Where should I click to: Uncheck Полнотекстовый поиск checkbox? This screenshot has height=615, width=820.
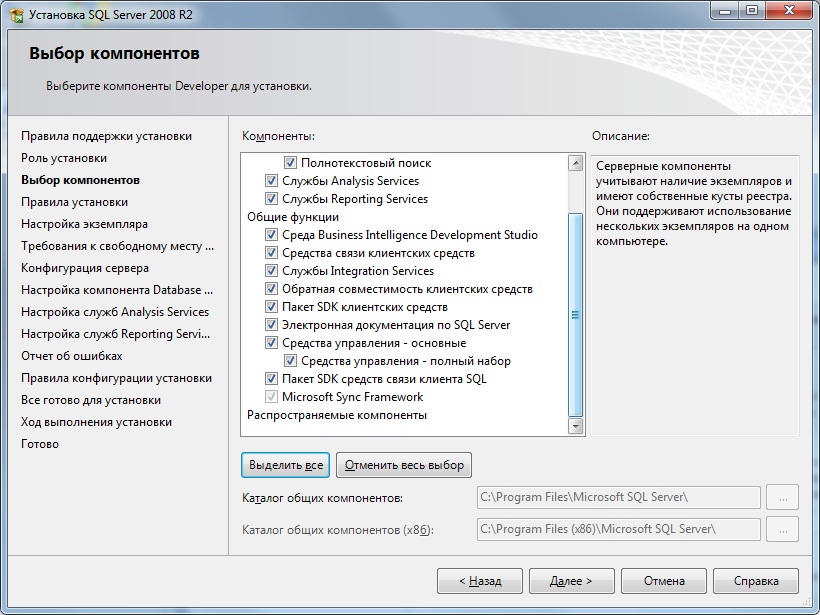coord(290,163)
